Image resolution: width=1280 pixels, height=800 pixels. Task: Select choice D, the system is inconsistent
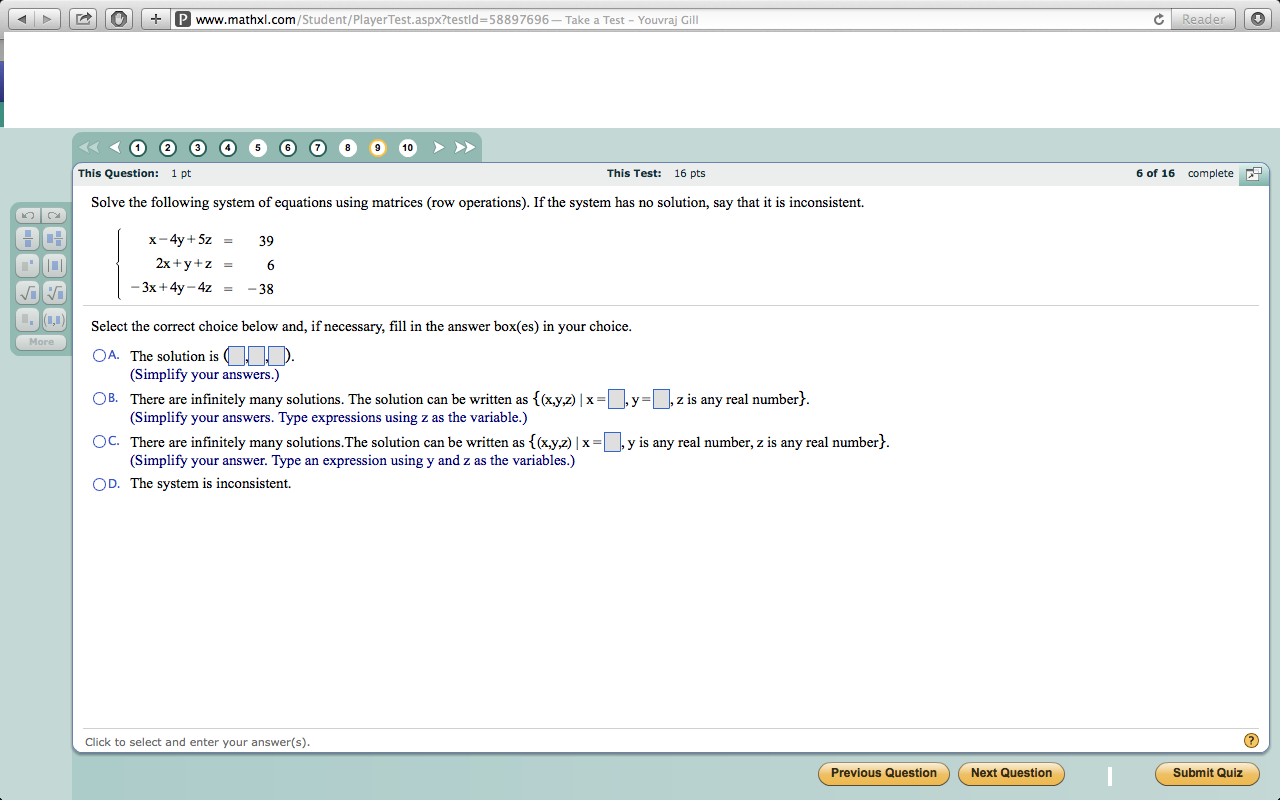pos(100,484)
